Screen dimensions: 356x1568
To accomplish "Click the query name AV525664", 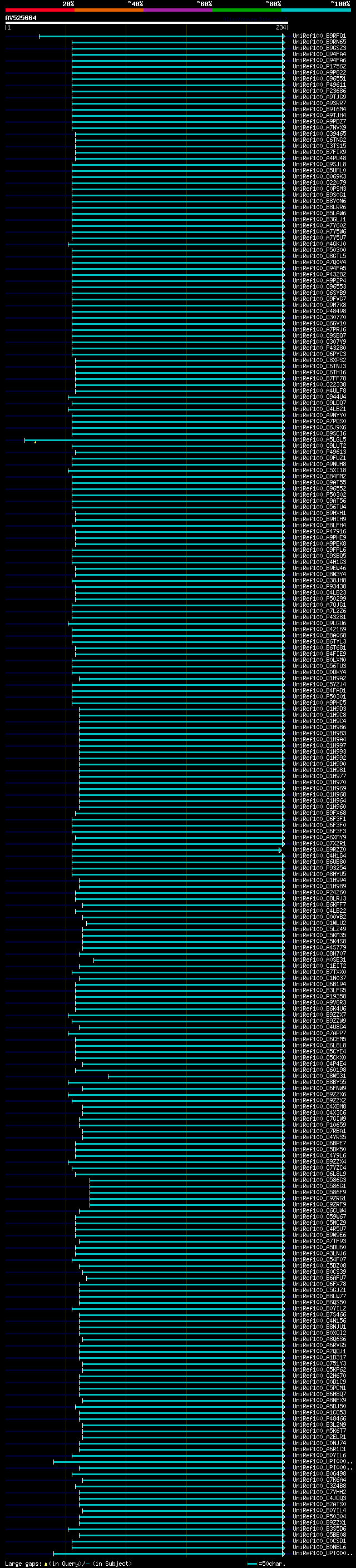I will tap(21, 18).
